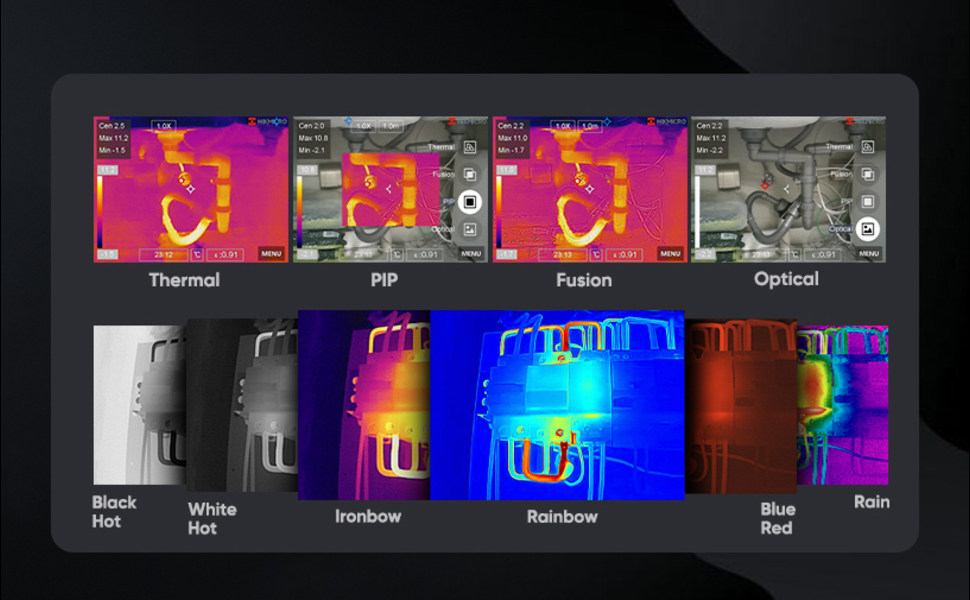The image size is (970, 600).
Task: Select the Thermal icon in the Optical screen
Action: click(867, 146)
